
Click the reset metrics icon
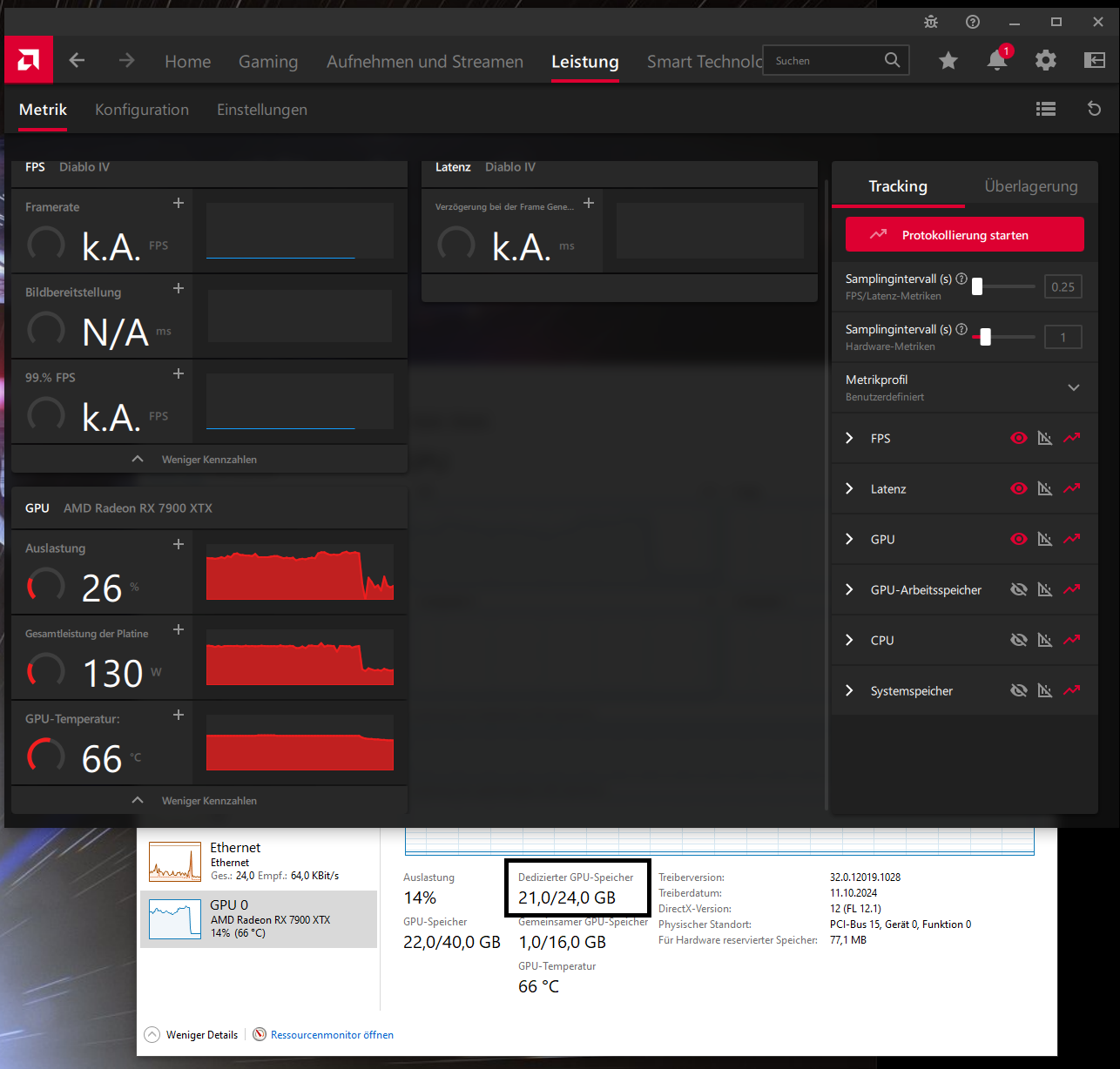click(1095, 109)
